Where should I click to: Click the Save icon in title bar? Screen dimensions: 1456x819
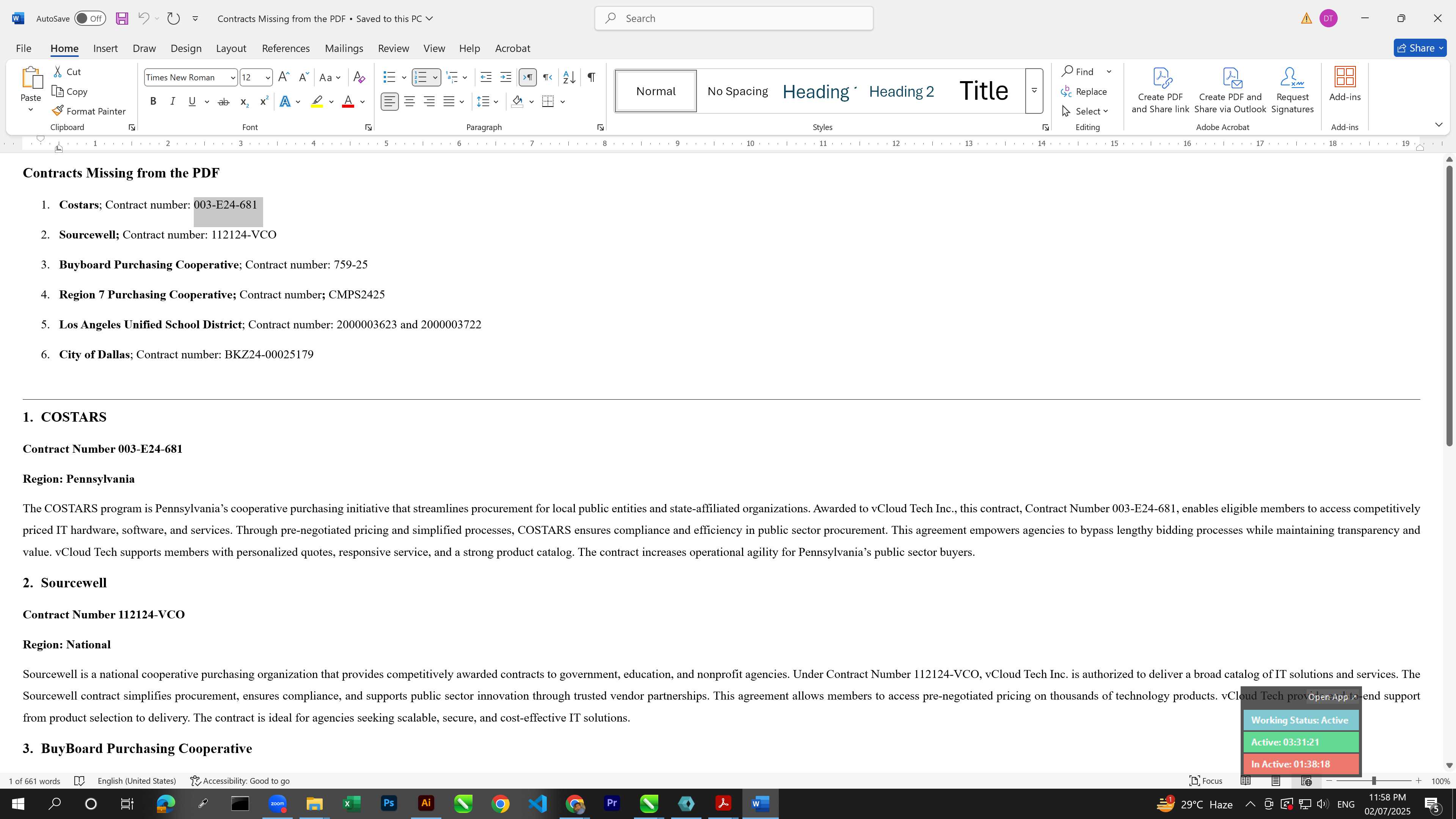(121, 19)
